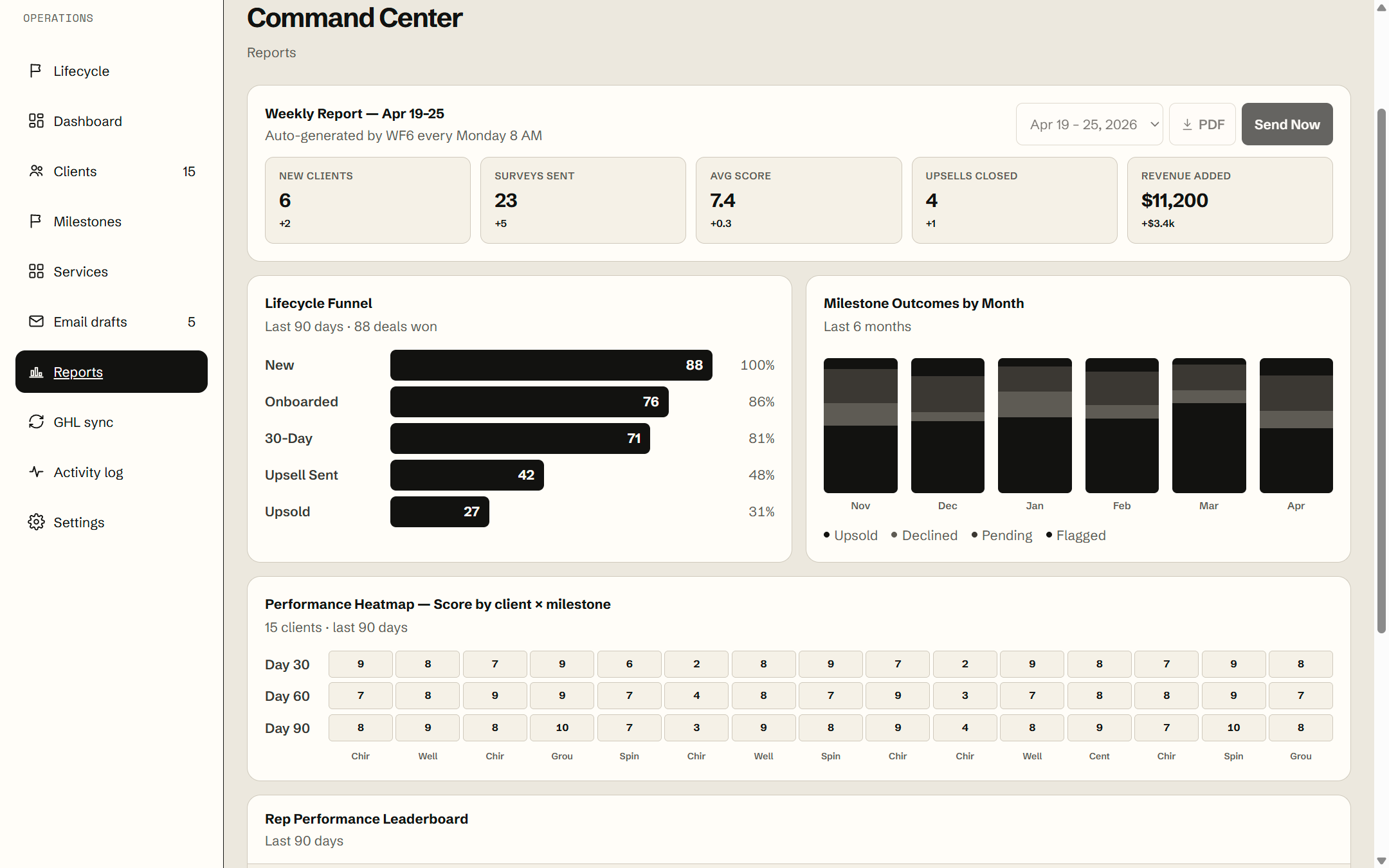Viewport: 1389px width, 868px height.
Task: Click the GHL sync refresh icon
Action: coord(36,422)
